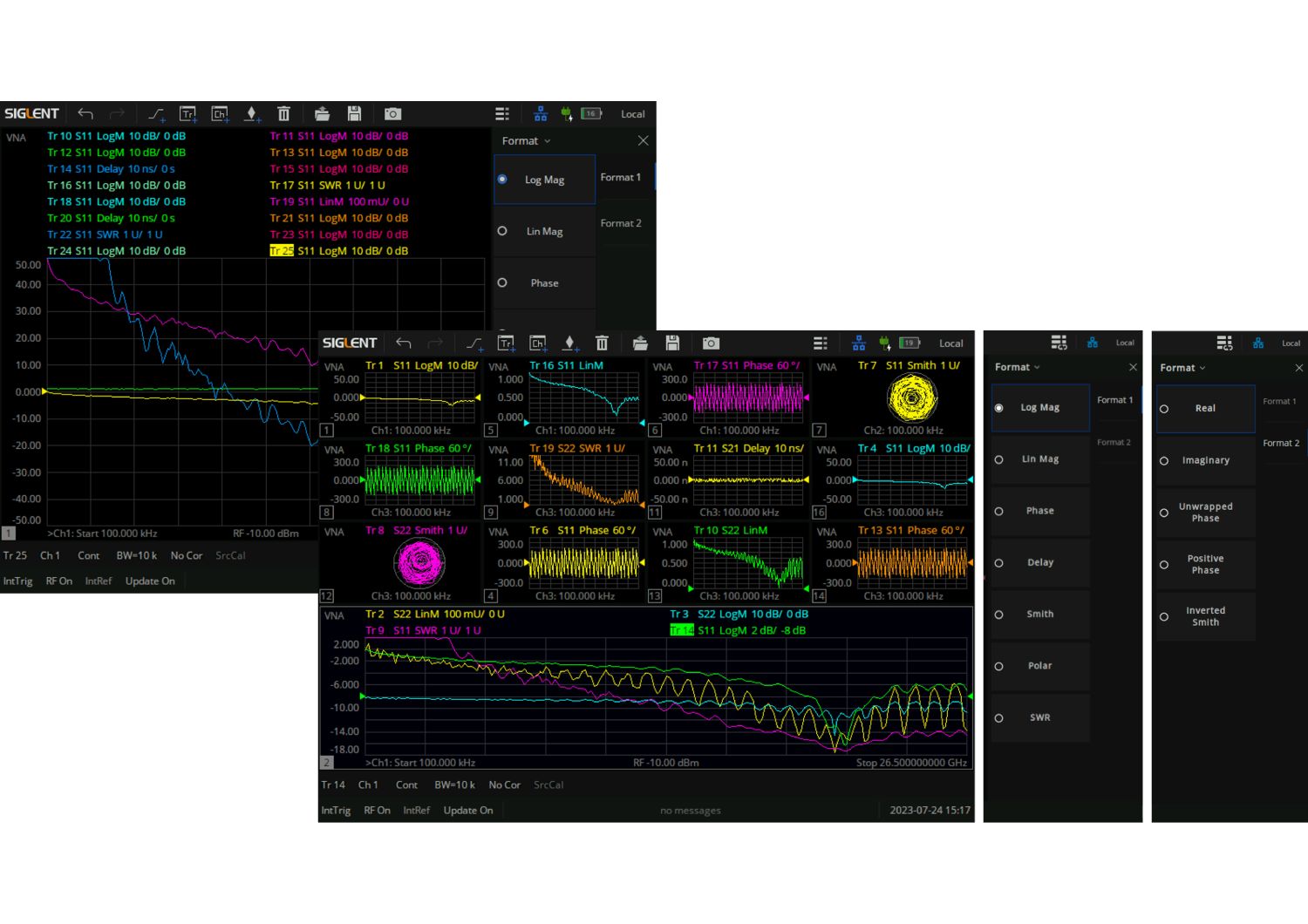Click the camera screenshot icon in the front window toolbar

(x=711, y=343)
